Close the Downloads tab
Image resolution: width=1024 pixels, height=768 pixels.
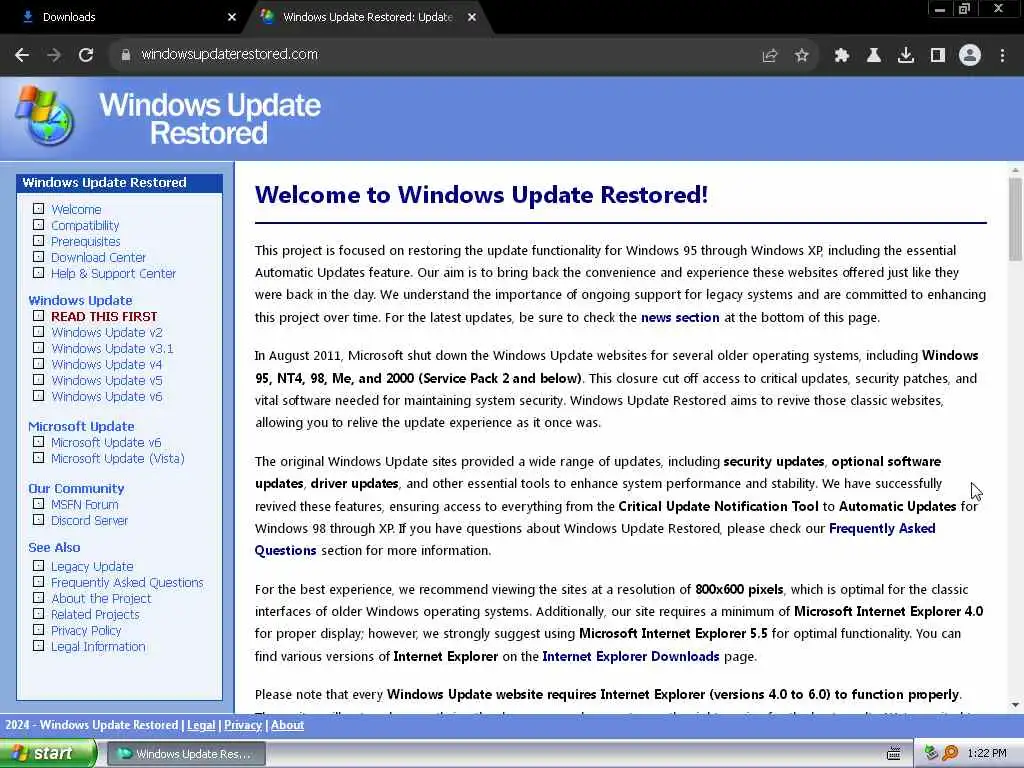coord(232,17)
